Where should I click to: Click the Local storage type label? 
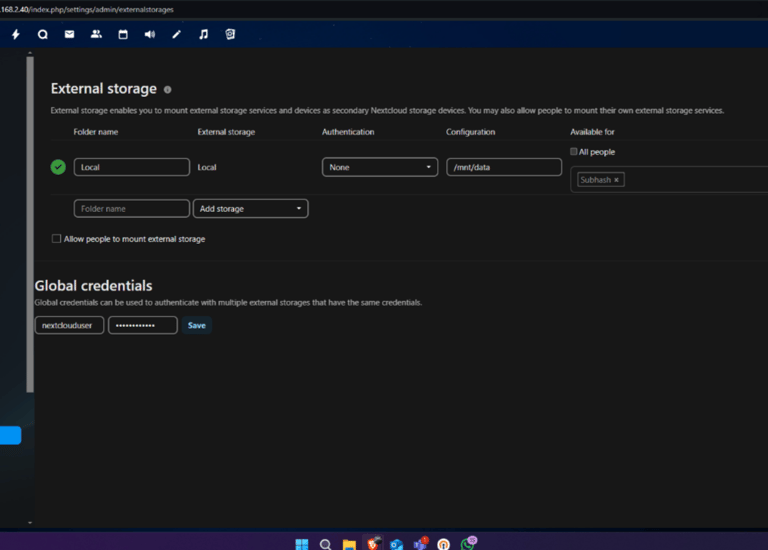(x=207, y=167)
